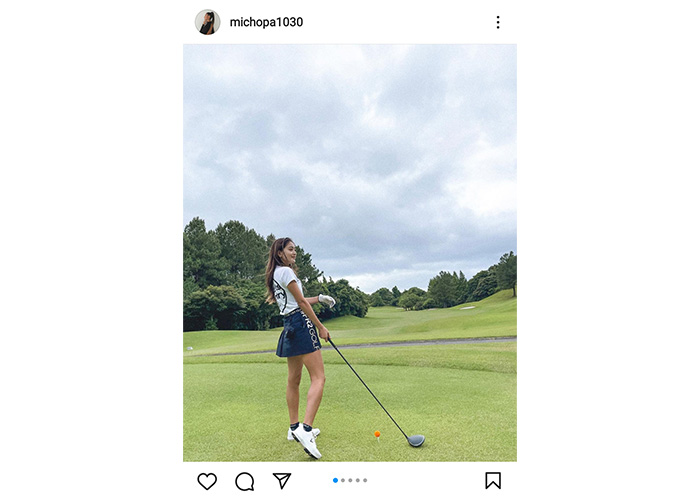Jump to the second carousel dot
This screenshot has width=700, height=500.
343,480
